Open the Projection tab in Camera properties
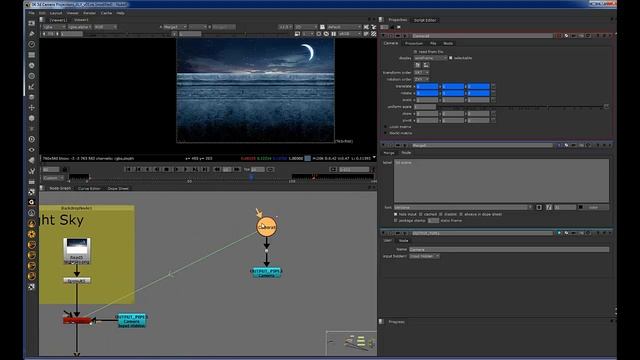 click(x=414, y=43)
